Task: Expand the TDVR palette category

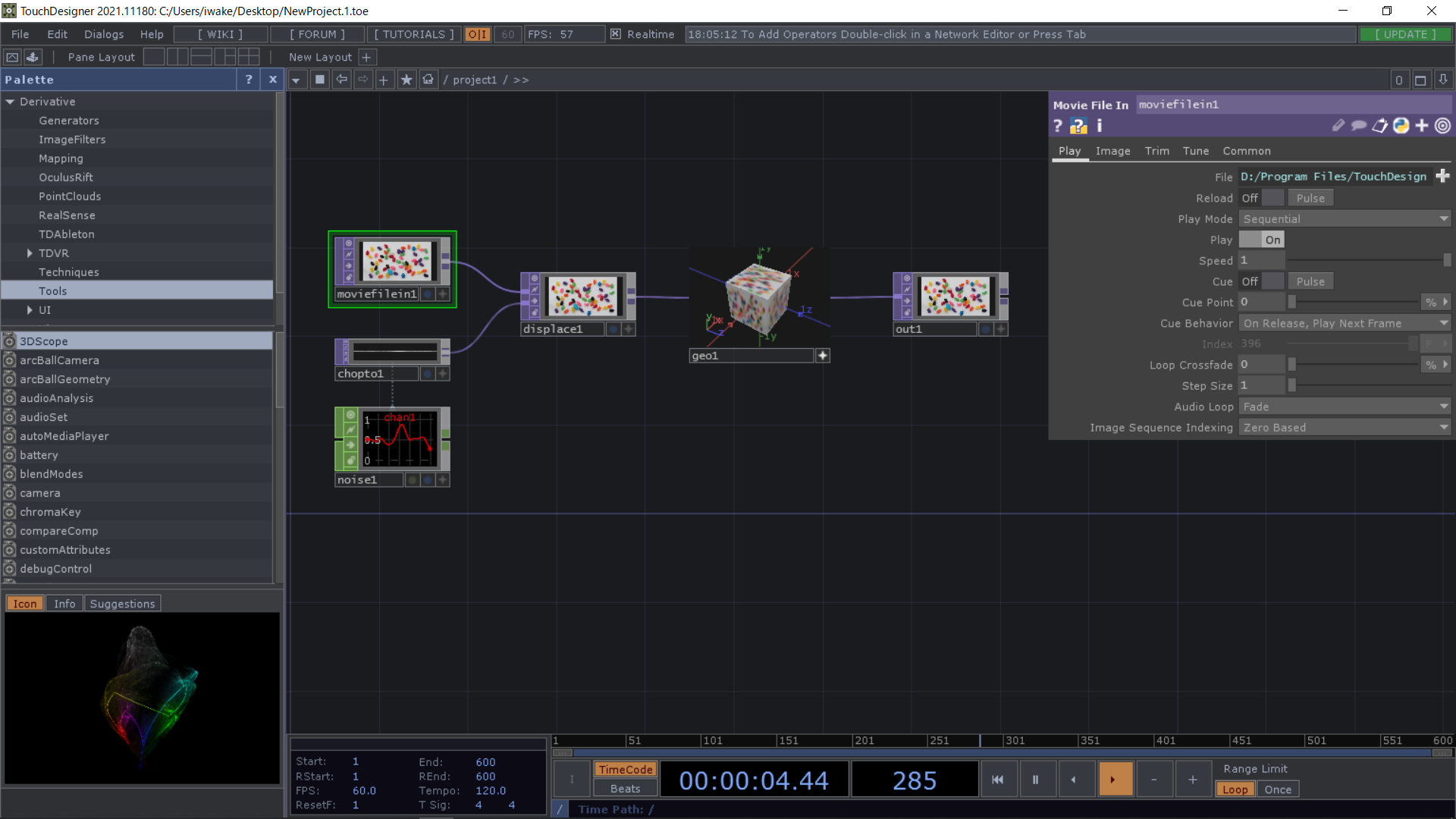Action: coord(29,253)
